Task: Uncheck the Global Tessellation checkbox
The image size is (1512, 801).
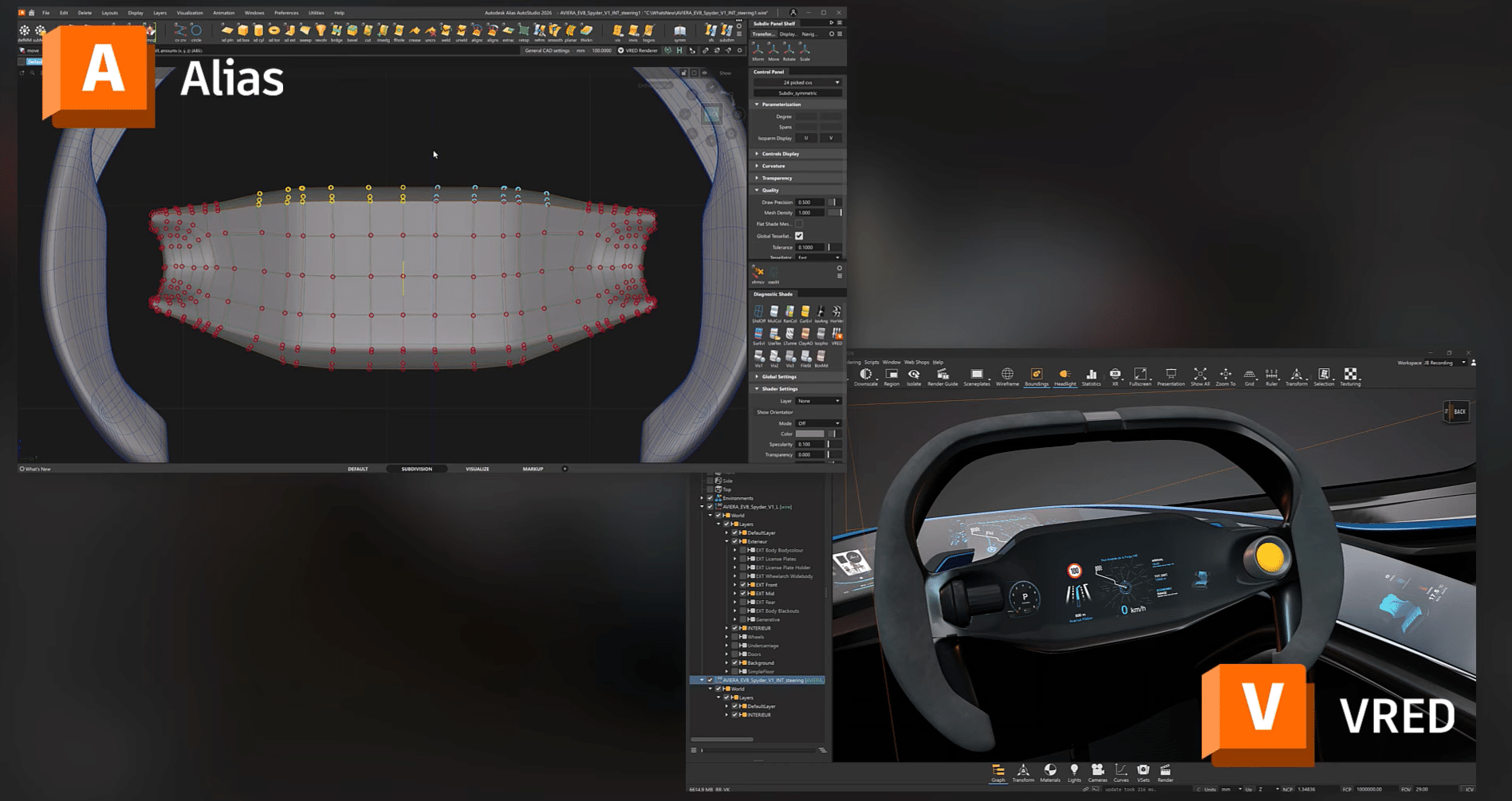Action: 799,236
